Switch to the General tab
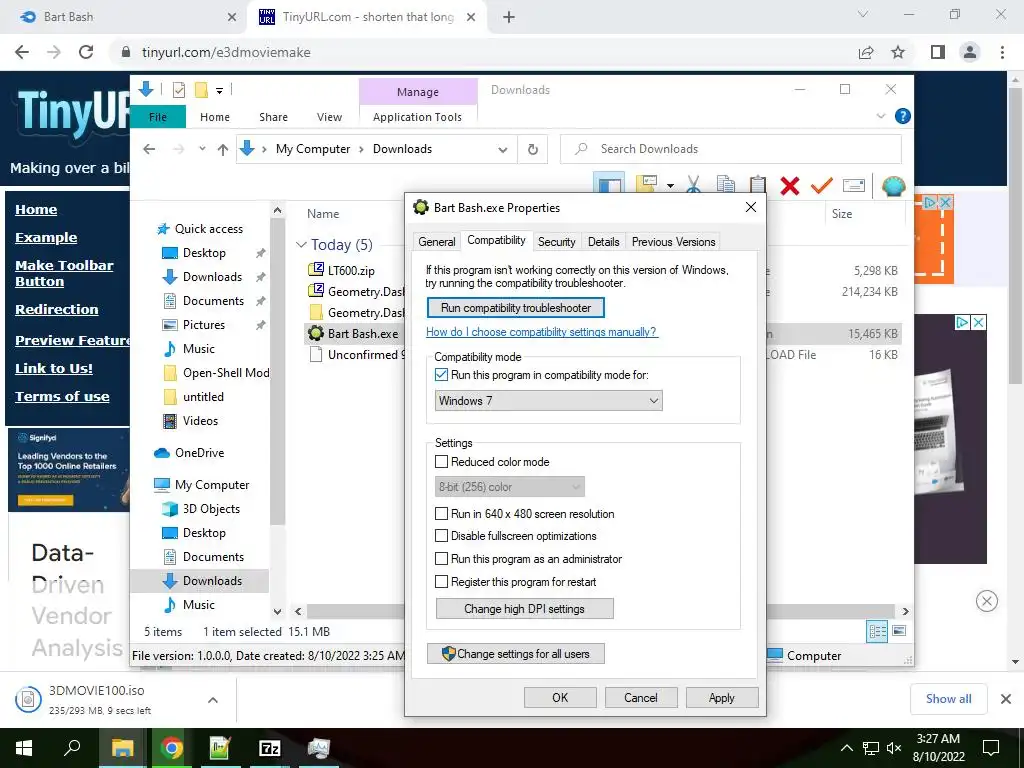The image size is (1024, 768). coord(437,242)
